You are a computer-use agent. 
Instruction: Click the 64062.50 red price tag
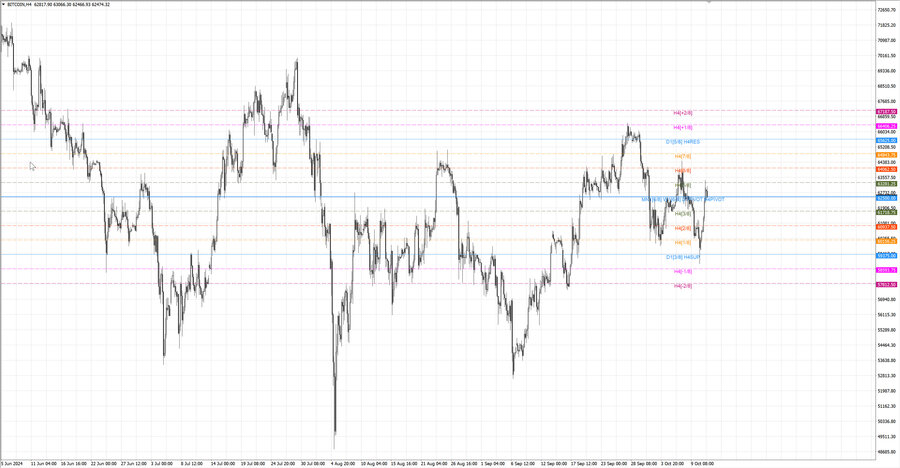(887, 169)
